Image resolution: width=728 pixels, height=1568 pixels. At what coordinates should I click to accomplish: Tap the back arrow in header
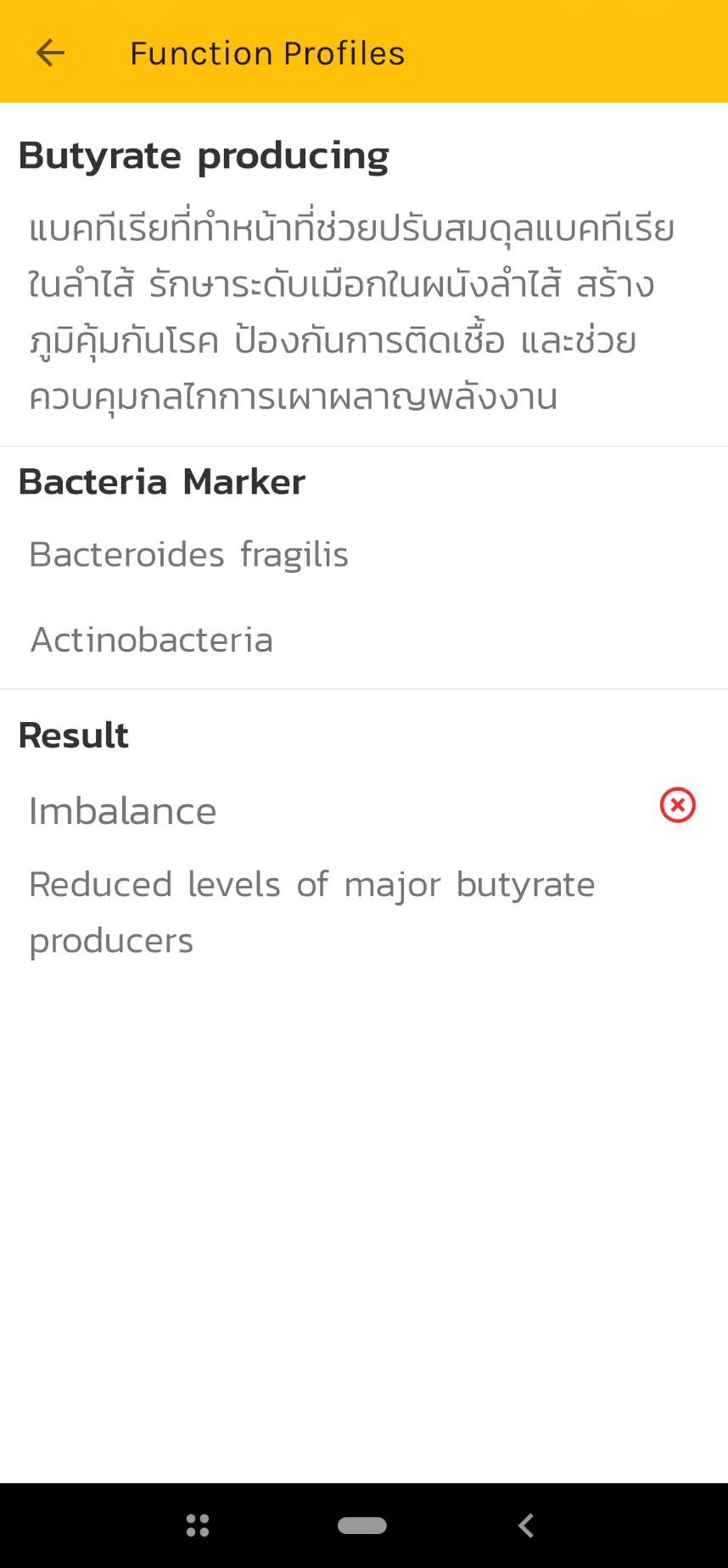[51, 53]
